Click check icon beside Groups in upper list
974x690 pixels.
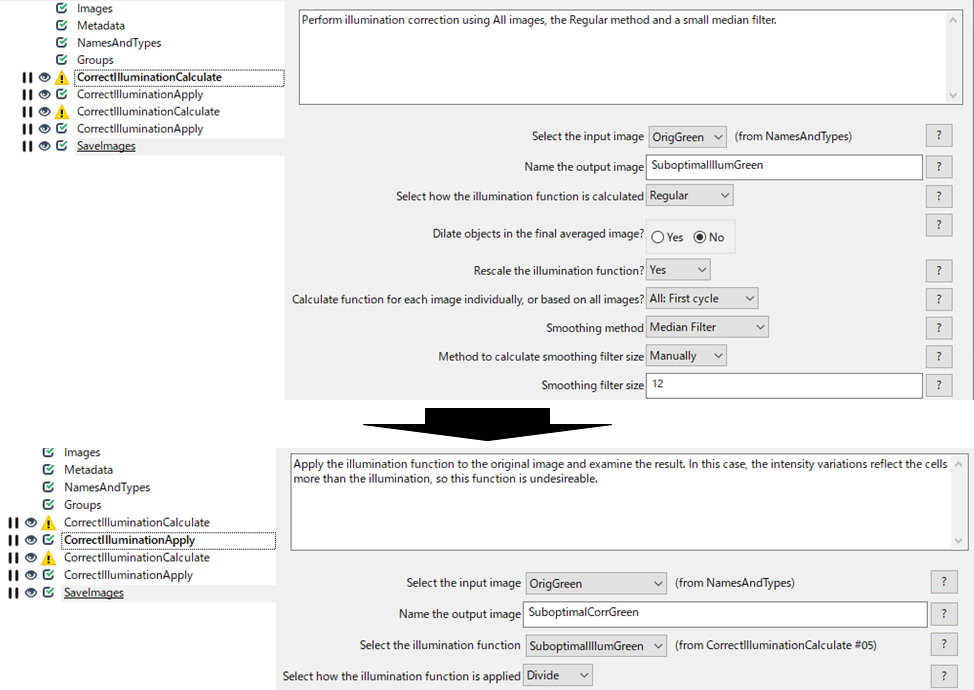[61, 60]
